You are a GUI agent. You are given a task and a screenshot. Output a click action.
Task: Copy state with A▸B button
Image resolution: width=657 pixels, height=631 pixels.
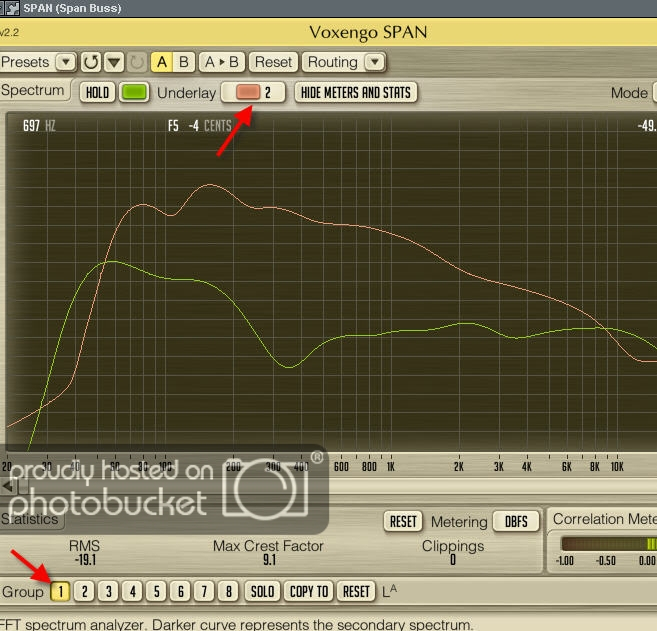point(222,62)
